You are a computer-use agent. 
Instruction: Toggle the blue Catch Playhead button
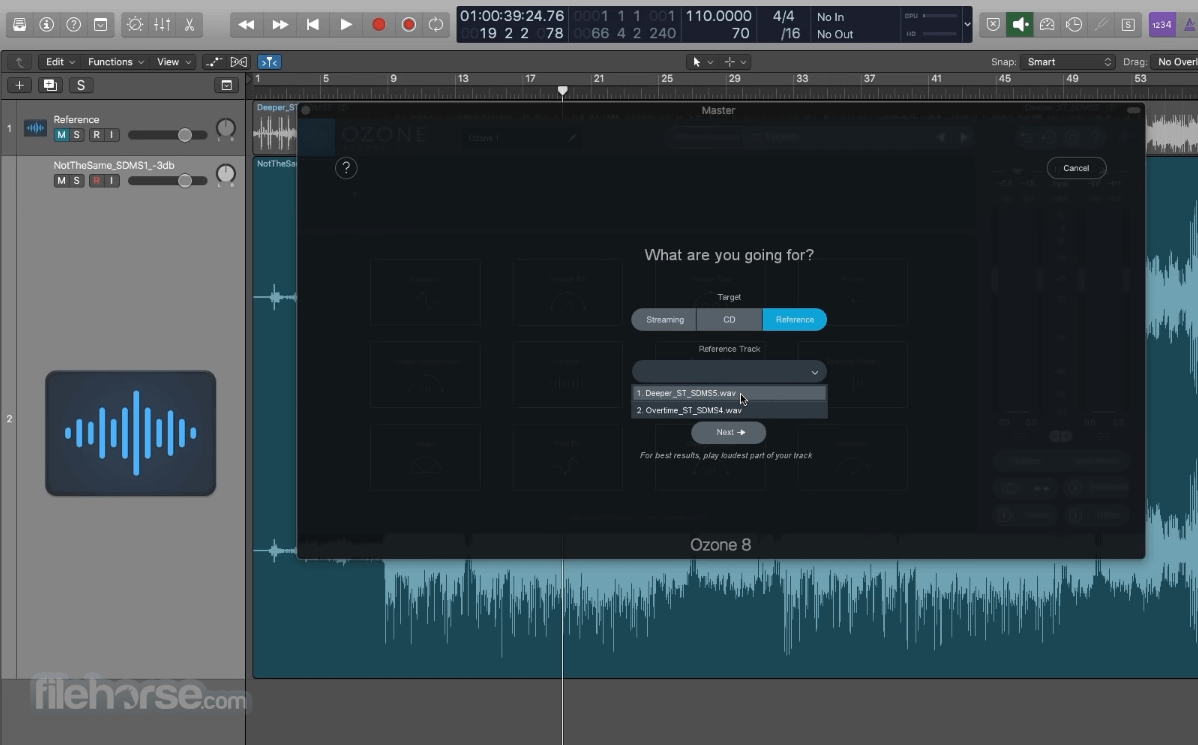pyautogui.click(x=269, y=62)
